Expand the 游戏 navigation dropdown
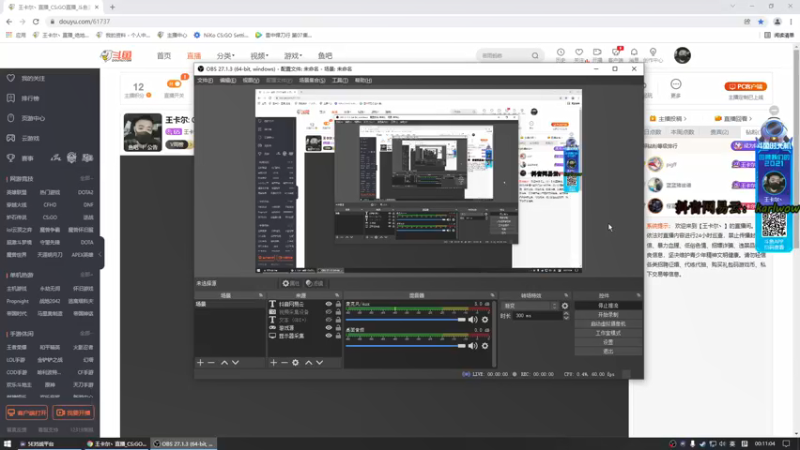Viewport: 800px width, 450px height. (293, 56)
